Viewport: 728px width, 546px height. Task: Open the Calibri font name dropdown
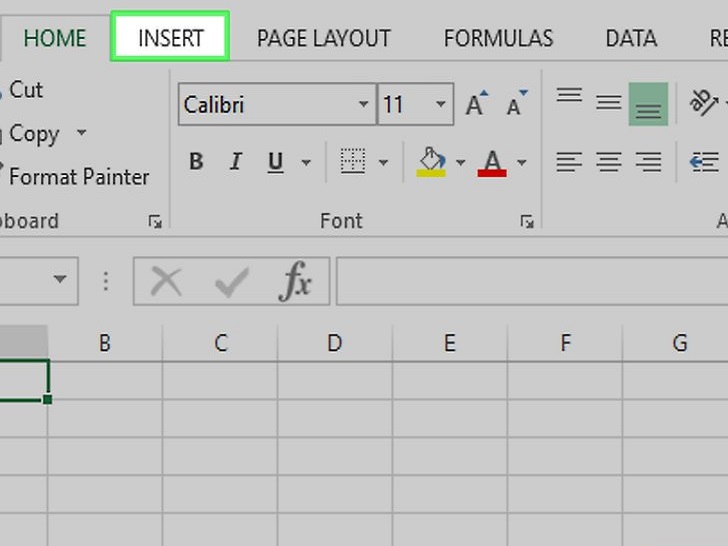point(363,105)
